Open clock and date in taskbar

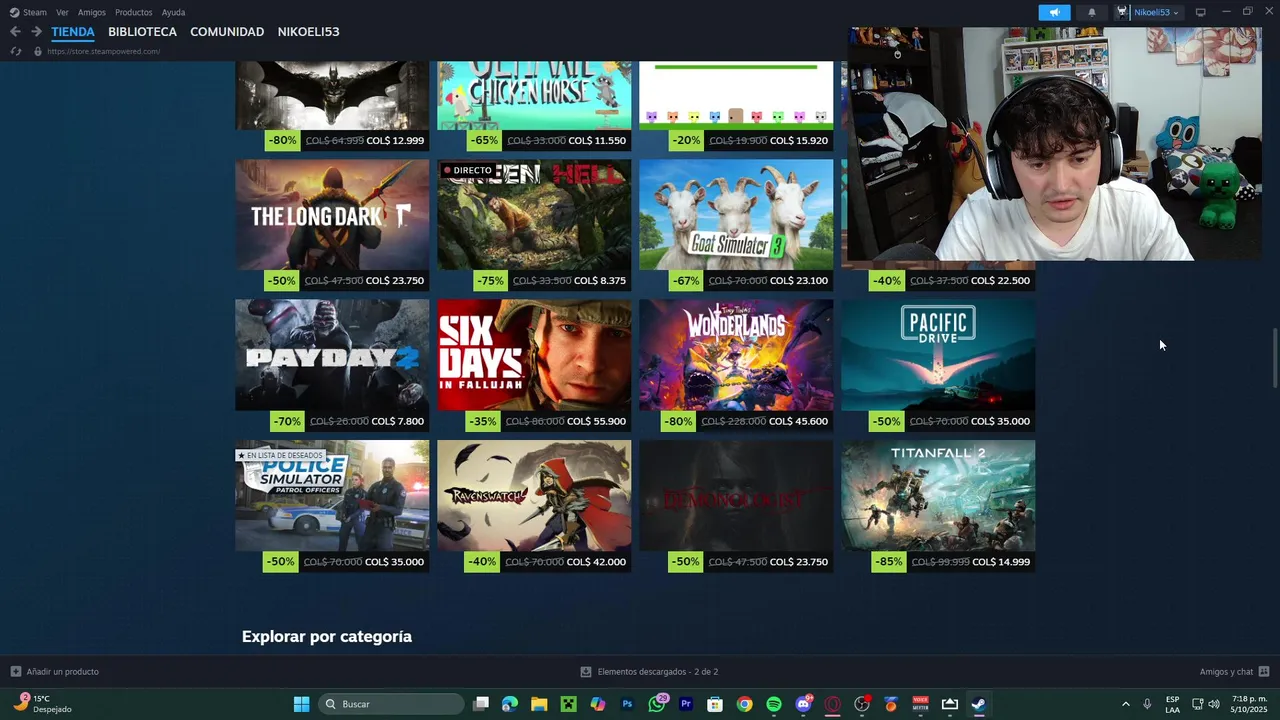click(x=1250, y=704)
